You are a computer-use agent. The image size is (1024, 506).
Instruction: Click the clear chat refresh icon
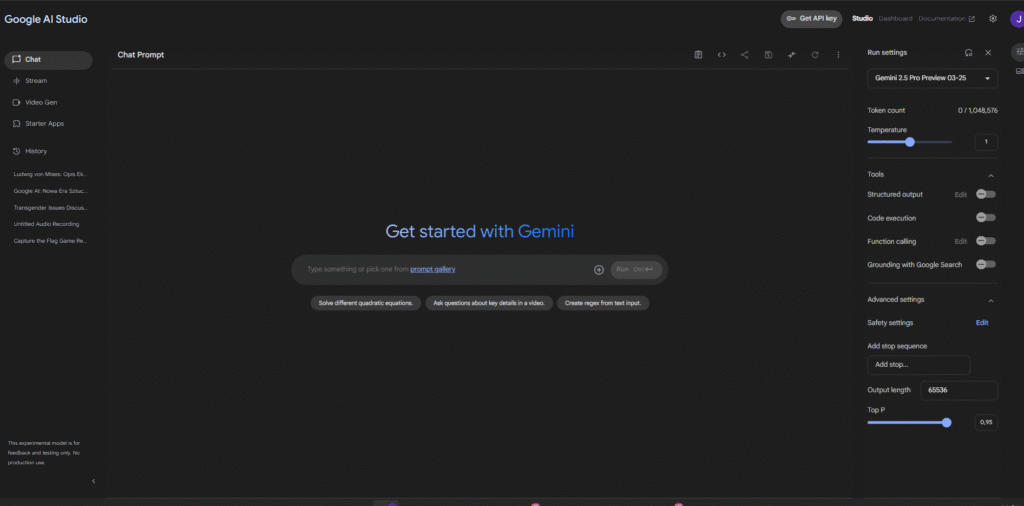(815, 55)
